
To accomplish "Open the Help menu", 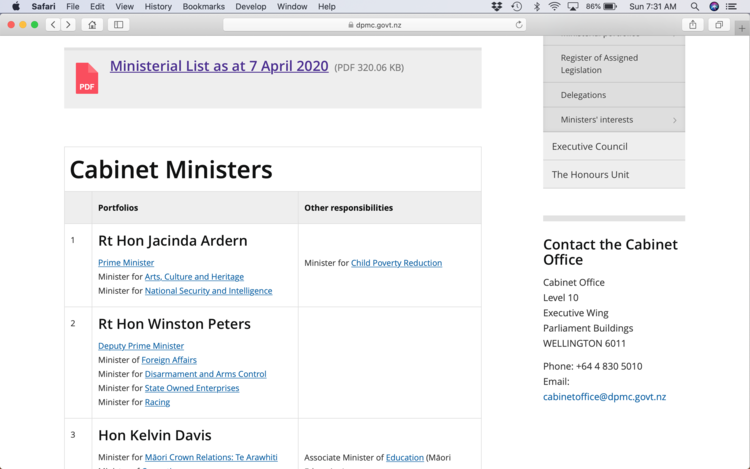I will pyautogui.click(x=327, y=6).
